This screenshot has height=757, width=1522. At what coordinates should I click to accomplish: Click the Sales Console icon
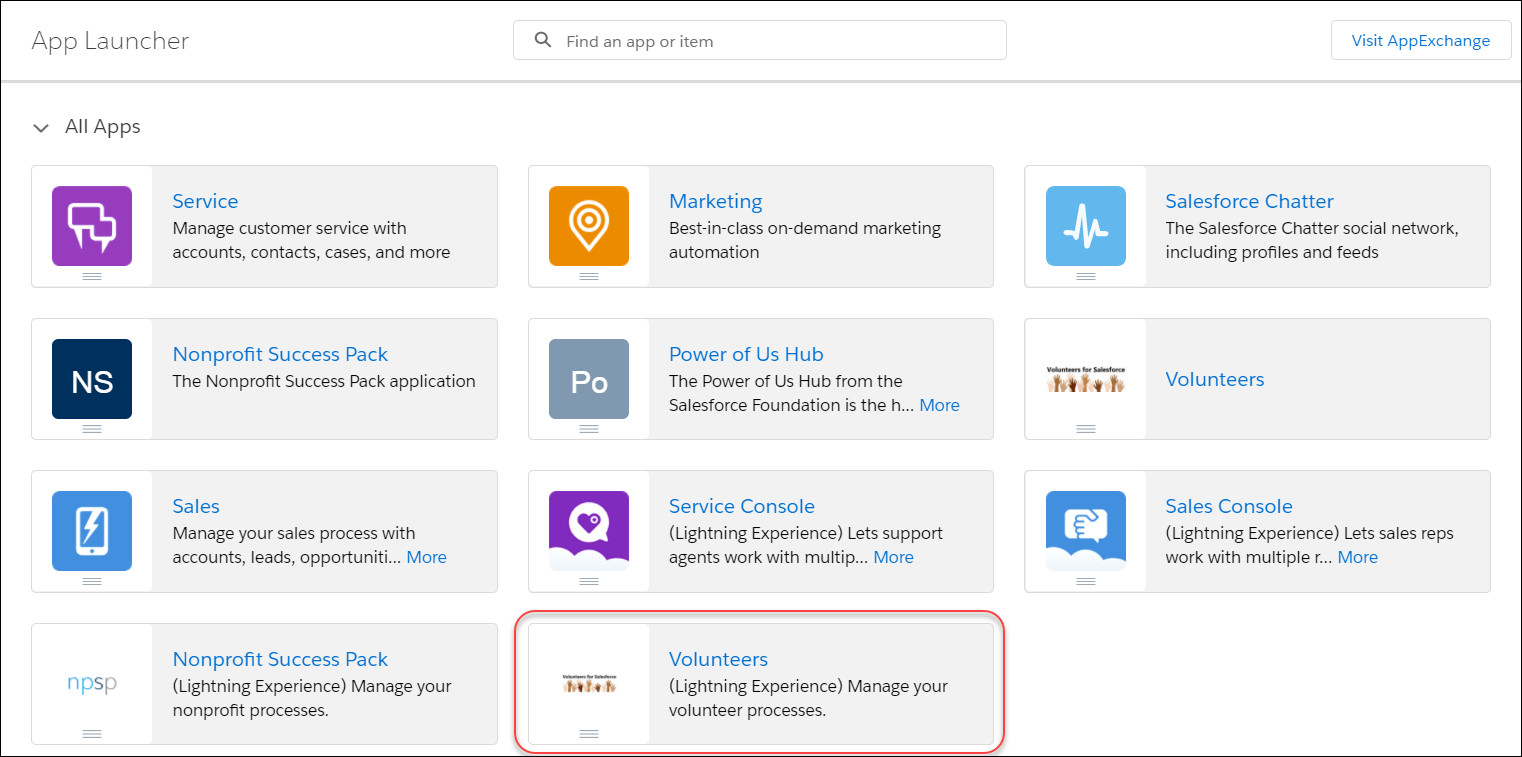click(x=1085, y=530)
